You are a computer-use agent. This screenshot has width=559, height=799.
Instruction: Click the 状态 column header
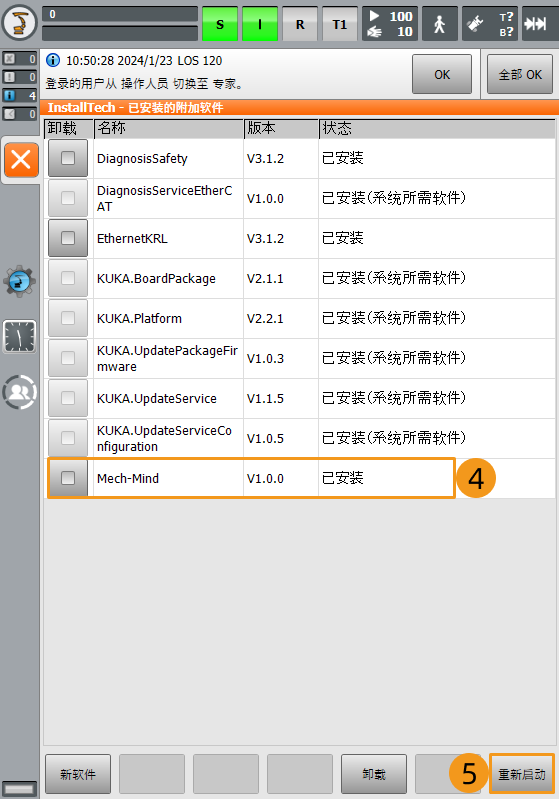438,128
